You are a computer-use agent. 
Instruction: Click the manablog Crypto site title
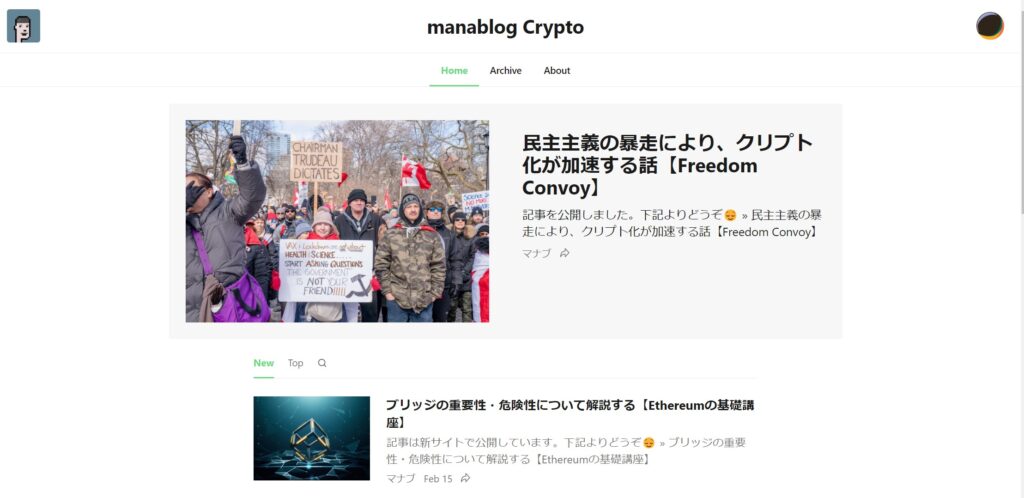click(x=505, y=27)
